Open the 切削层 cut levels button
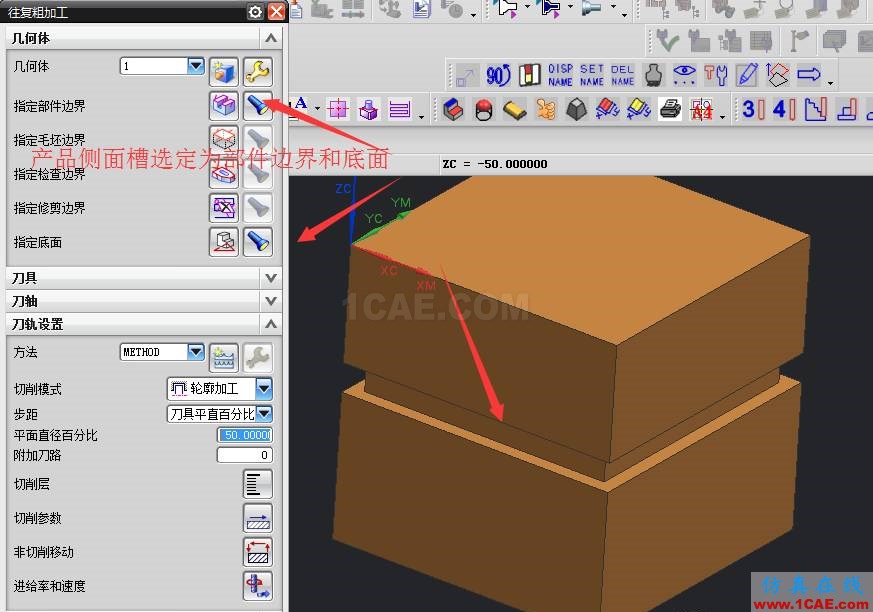 258,484
